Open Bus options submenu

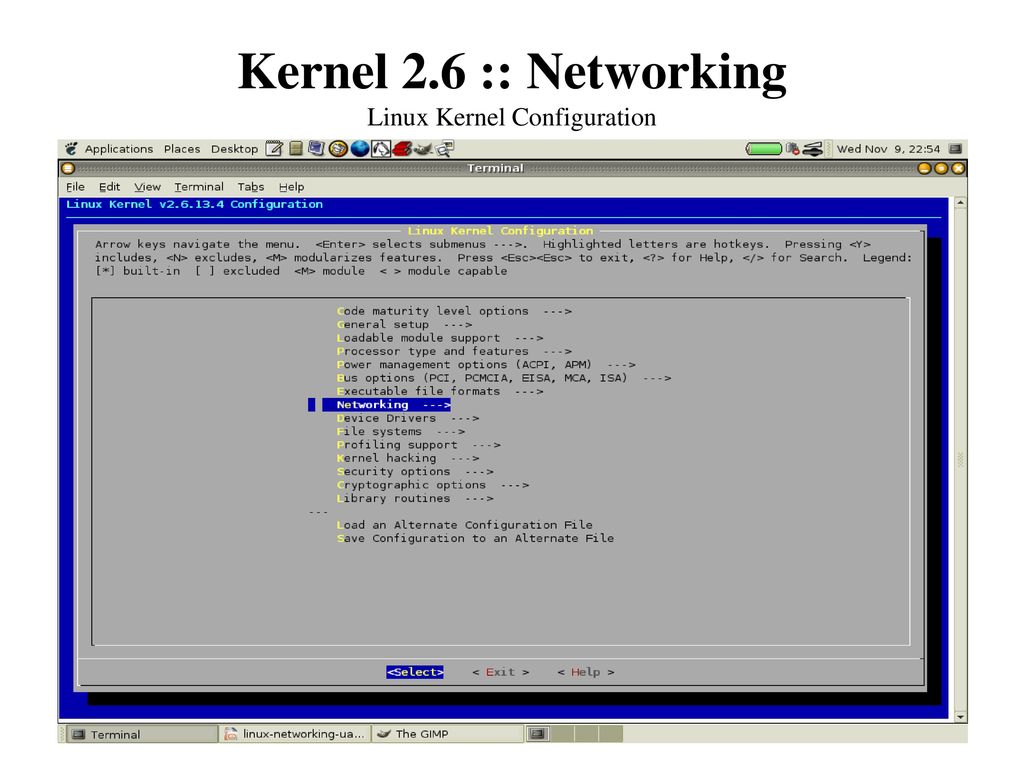504,378
